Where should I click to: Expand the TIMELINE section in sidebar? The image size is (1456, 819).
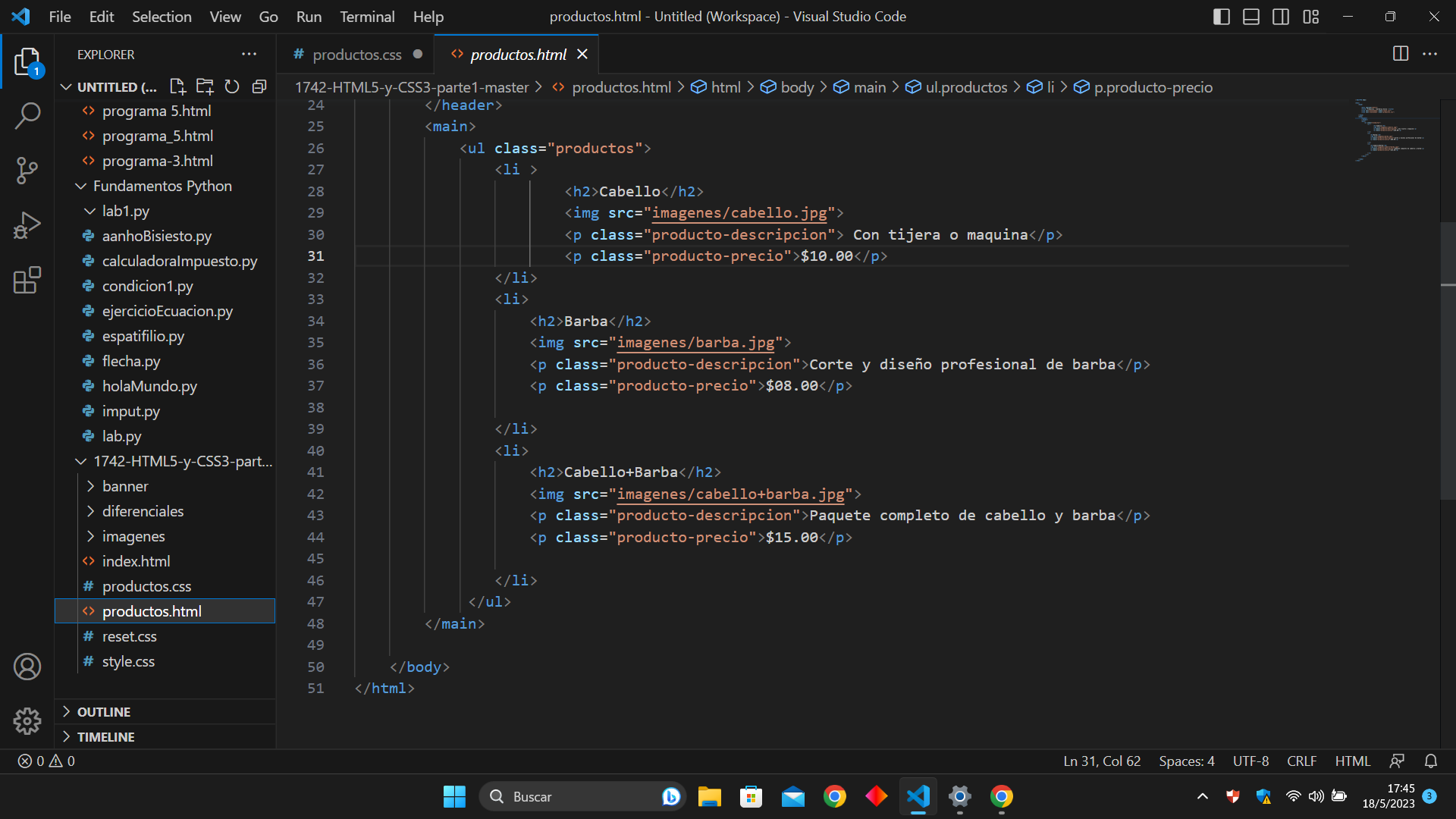106,736
